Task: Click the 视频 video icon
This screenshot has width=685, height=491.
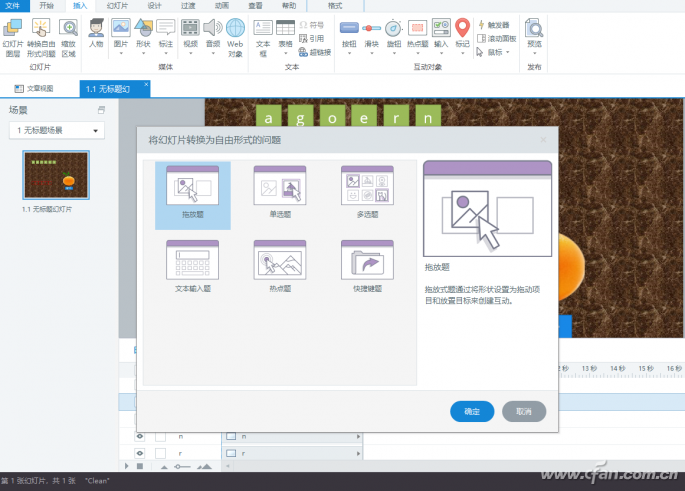Action: pos(190,28)
